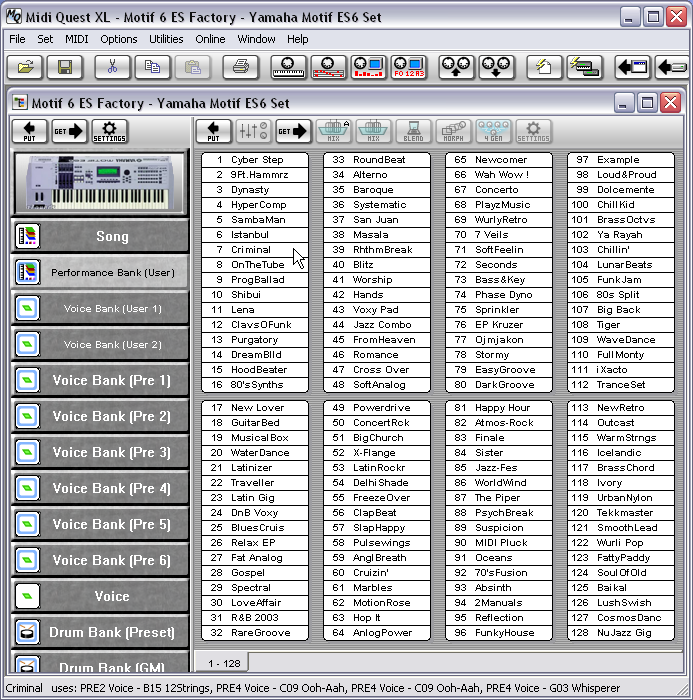
Task: Click the F0 12 A3 sysex icon
Action: [409, 67]
